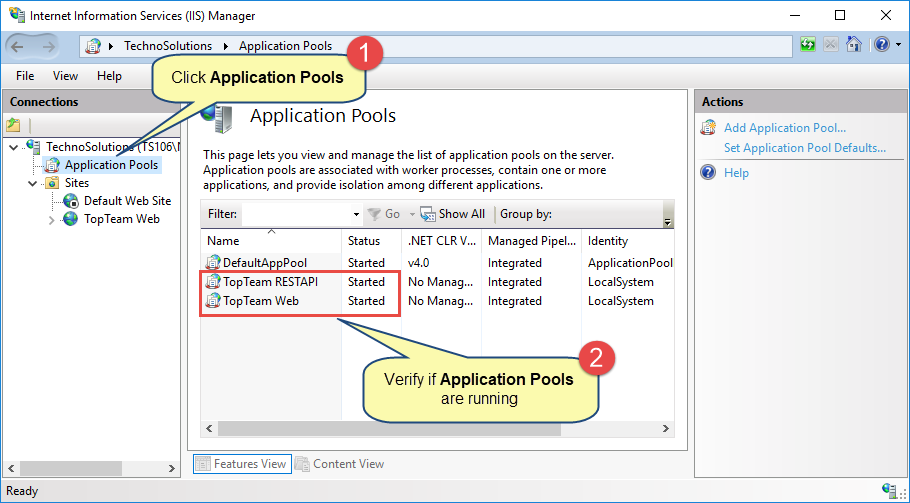The height and width of the screenshot is (503, 910).
Task: Collapse the TechnoSolutions server node
Action: [13, 147]
